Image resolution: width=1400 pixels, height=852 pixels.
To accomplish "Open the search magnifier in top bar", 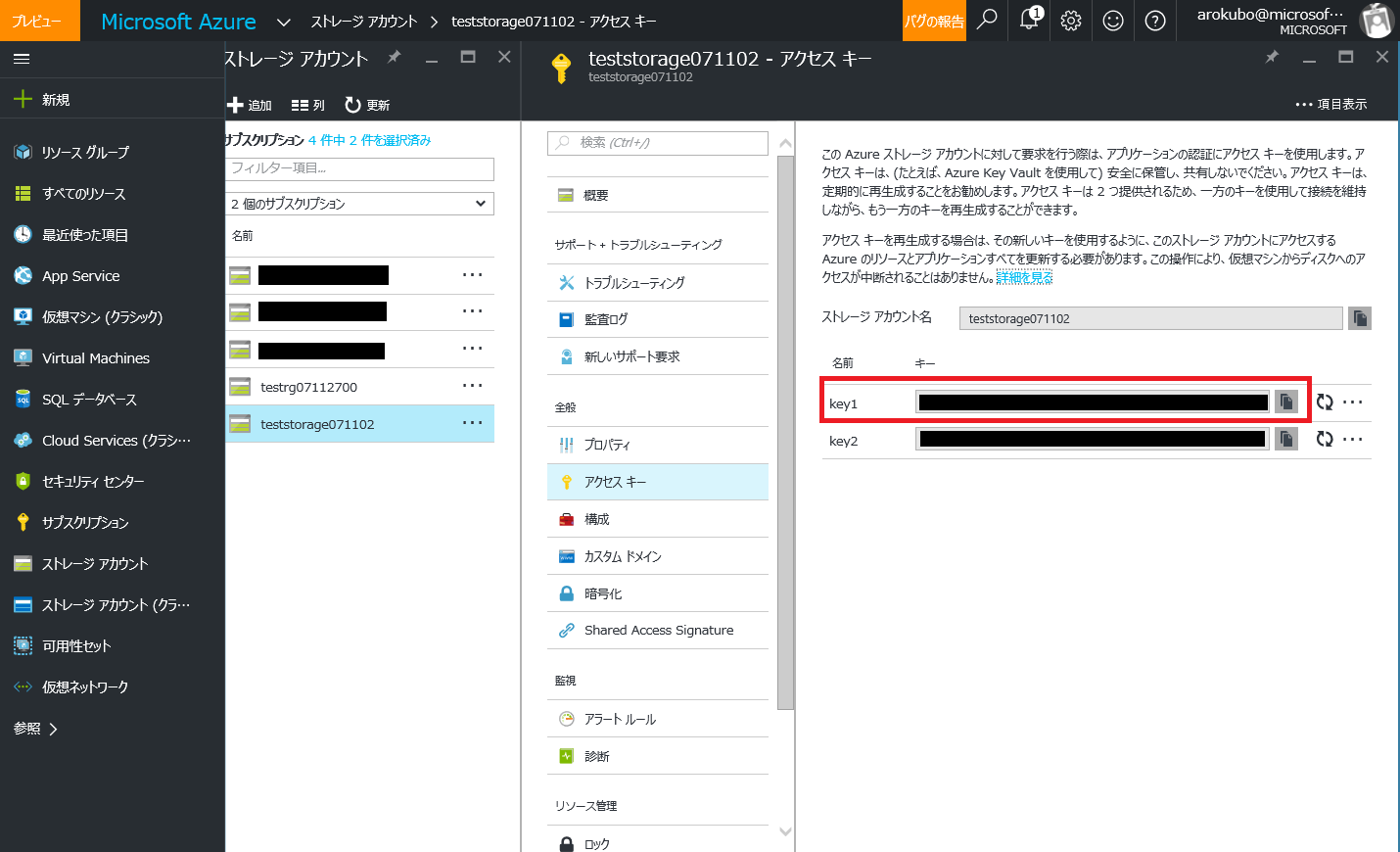I will 987,20.
